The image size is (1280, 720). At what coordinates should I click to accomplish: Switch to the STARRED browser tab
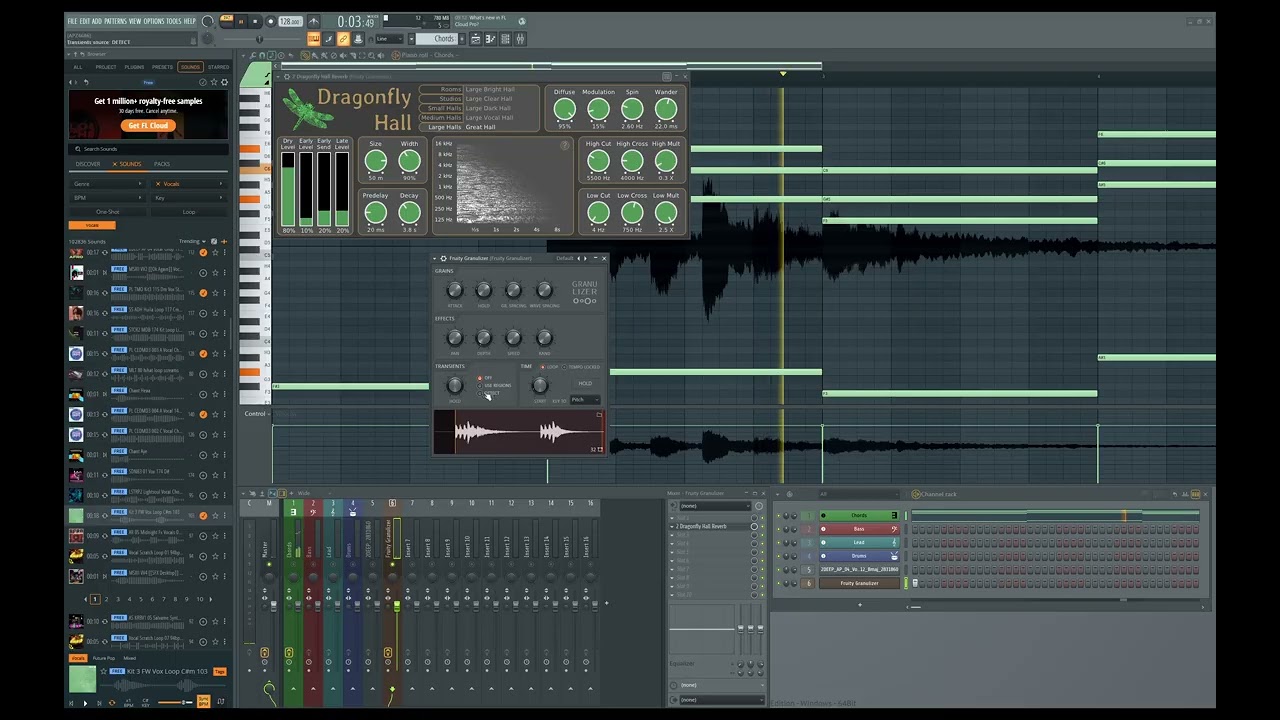(218, 67)
